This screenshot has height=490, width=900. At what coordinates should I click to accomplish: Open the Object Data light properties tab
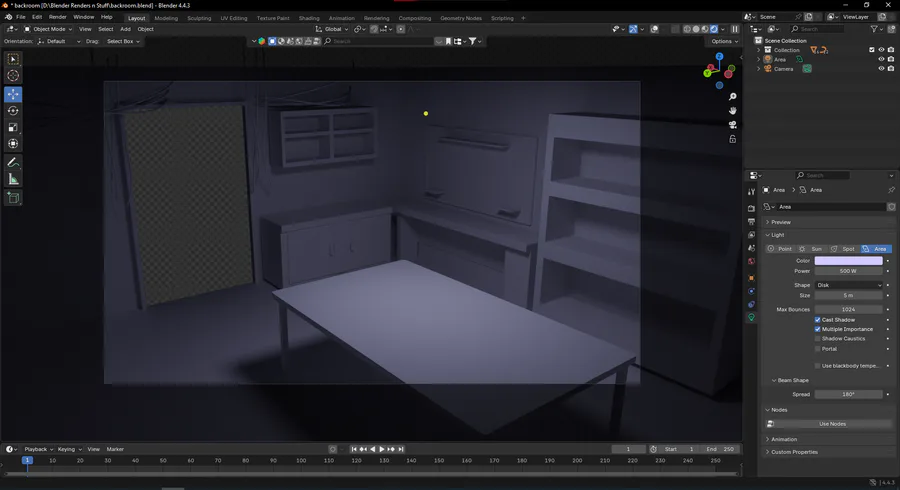pyautogui.click(x=751, y=317)
